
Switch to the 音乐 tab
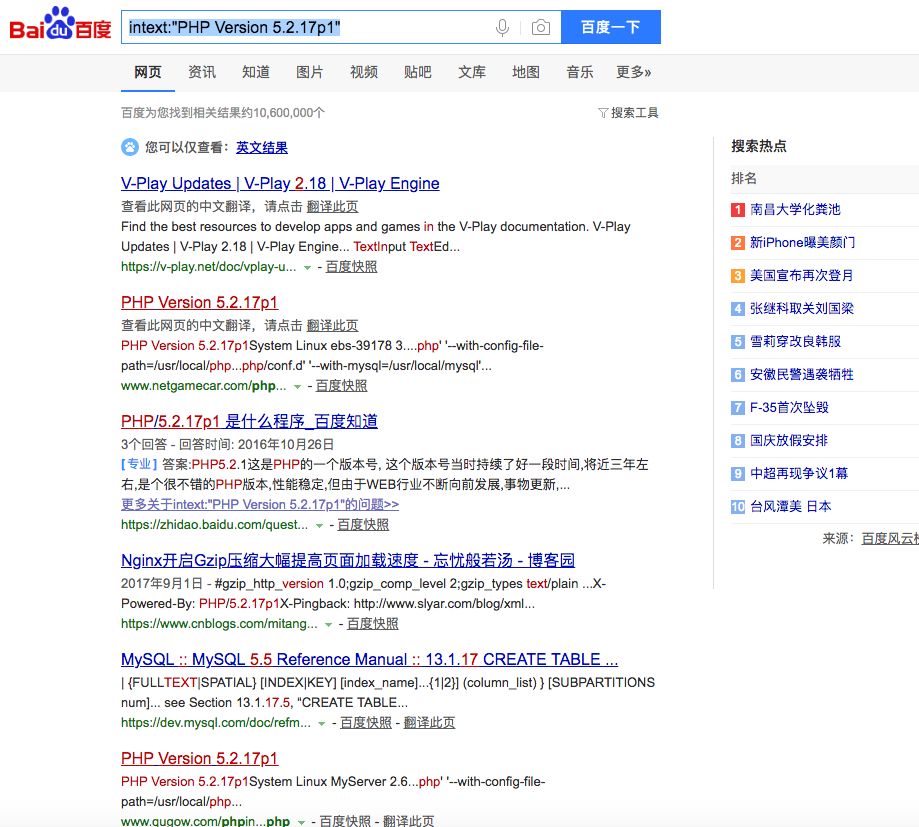[x=580, y=72]
